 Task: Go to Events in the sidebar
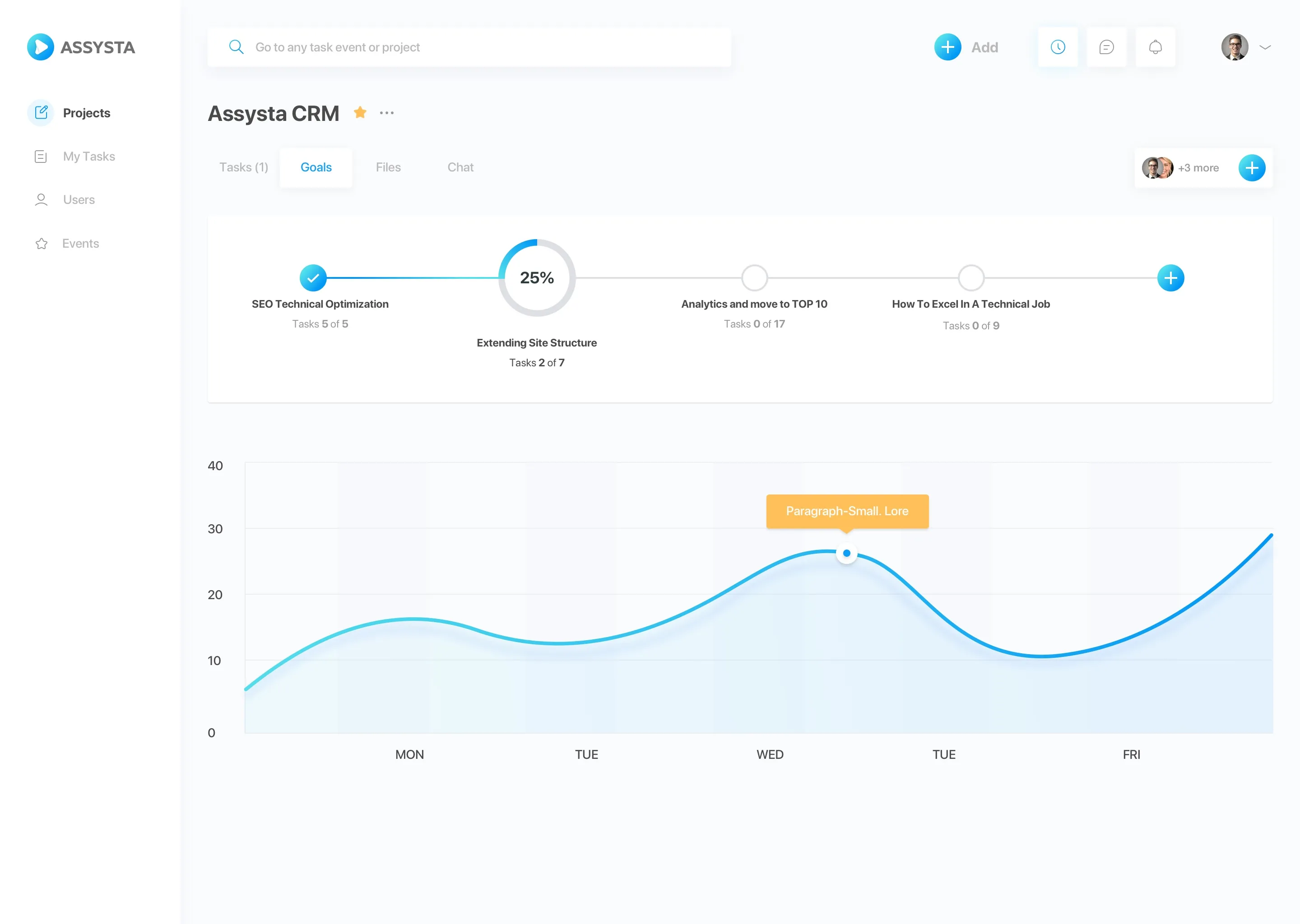(x=80, y=244)
